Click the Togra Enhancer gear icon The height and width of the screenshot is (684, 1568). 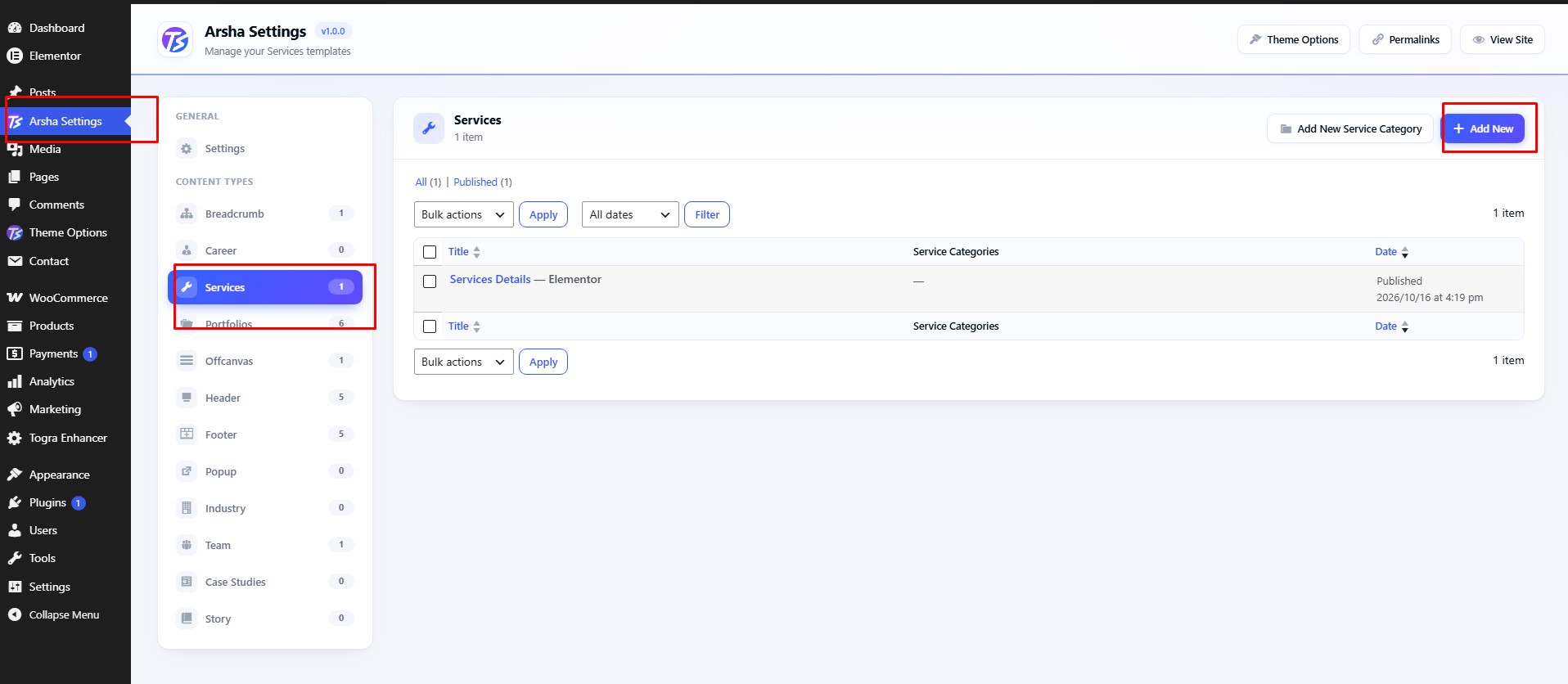[x=15, y=438]
